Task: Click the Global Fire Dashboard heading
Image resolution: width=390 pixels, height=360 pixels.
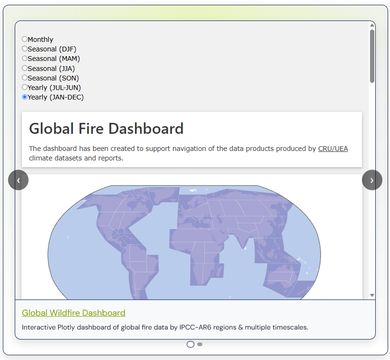Action: [106, 129]
